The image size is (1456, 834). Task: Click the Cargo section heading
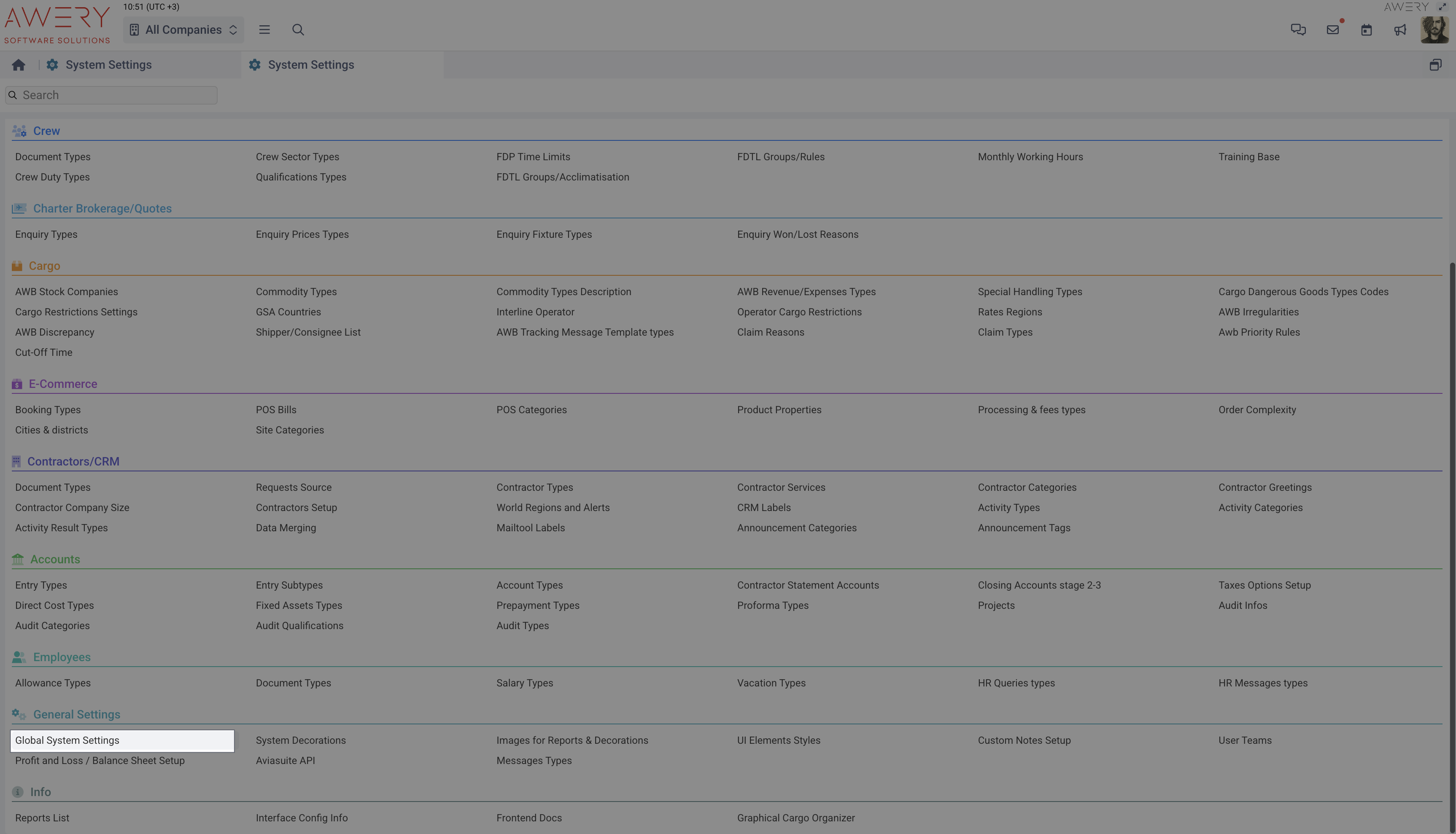pos(44,266)
